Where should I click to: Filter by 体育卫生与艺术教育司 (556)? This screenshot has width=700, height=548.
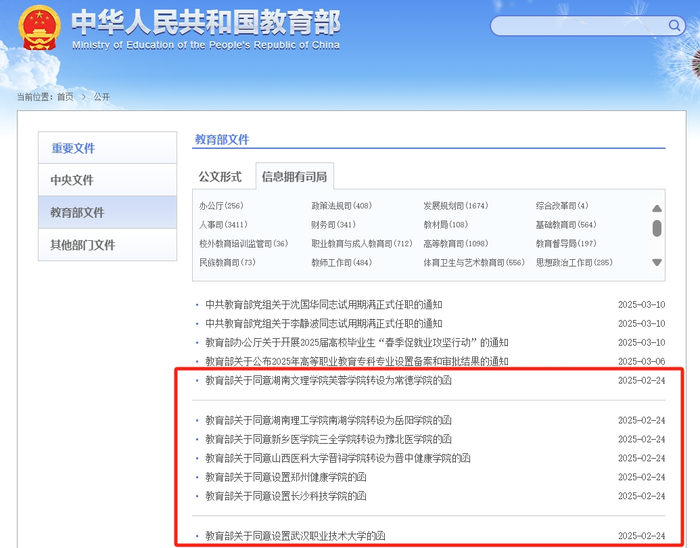474,262
